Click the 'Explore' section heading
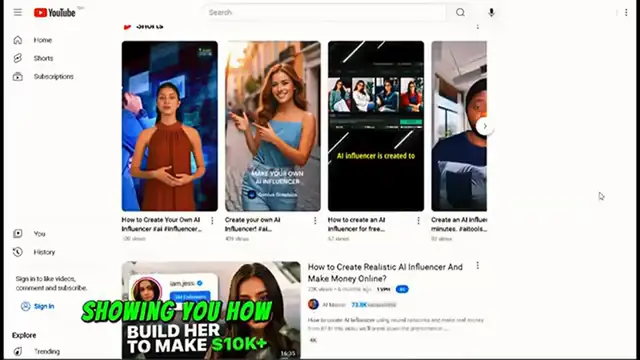Viewport: 640px width, 360px height. (24, 335)
